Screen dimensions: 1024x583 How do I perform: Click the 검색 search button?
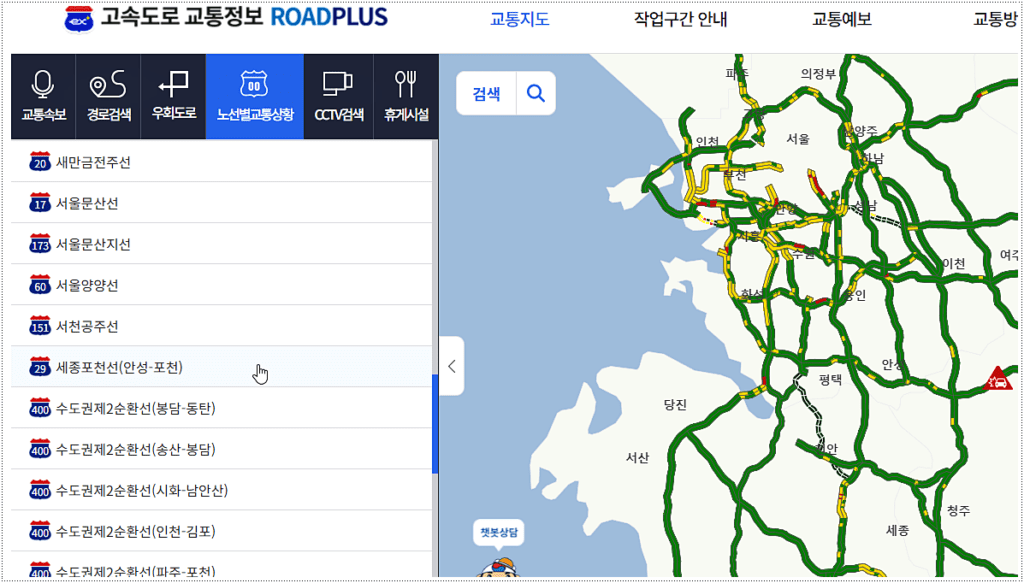pyautogui.click(x=486, y=92)
